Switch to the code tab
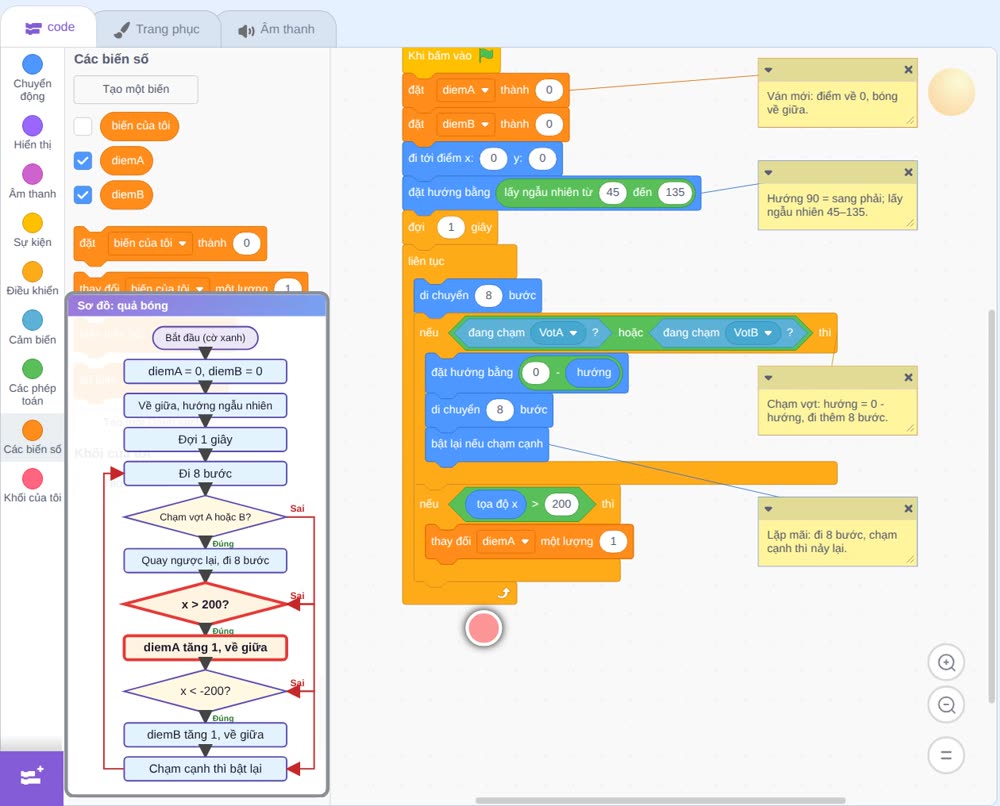Viewport: 1000px width, 806px height. click(x=50, y=27)
